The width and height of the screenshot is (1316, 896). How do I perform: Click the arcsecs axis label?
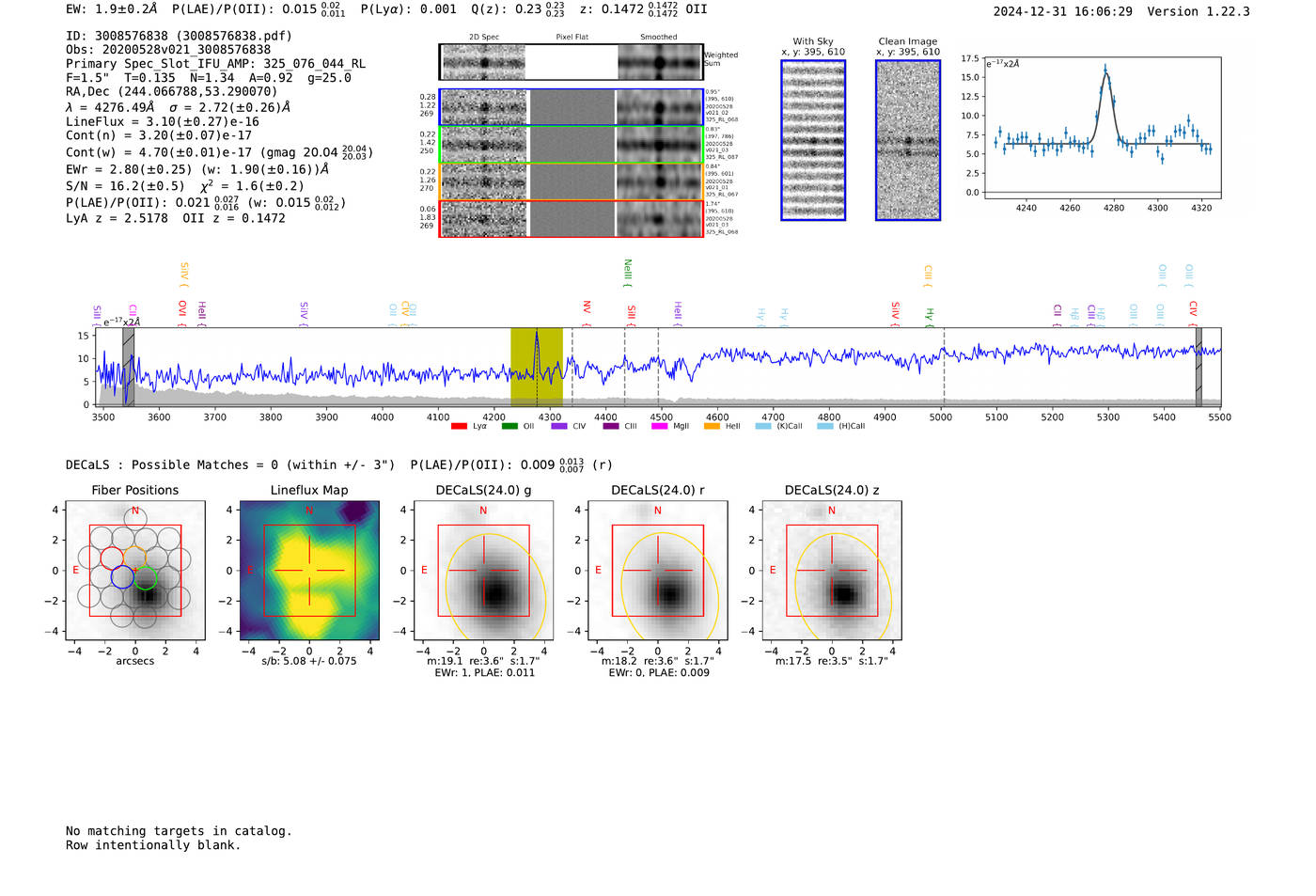point(135,661)
